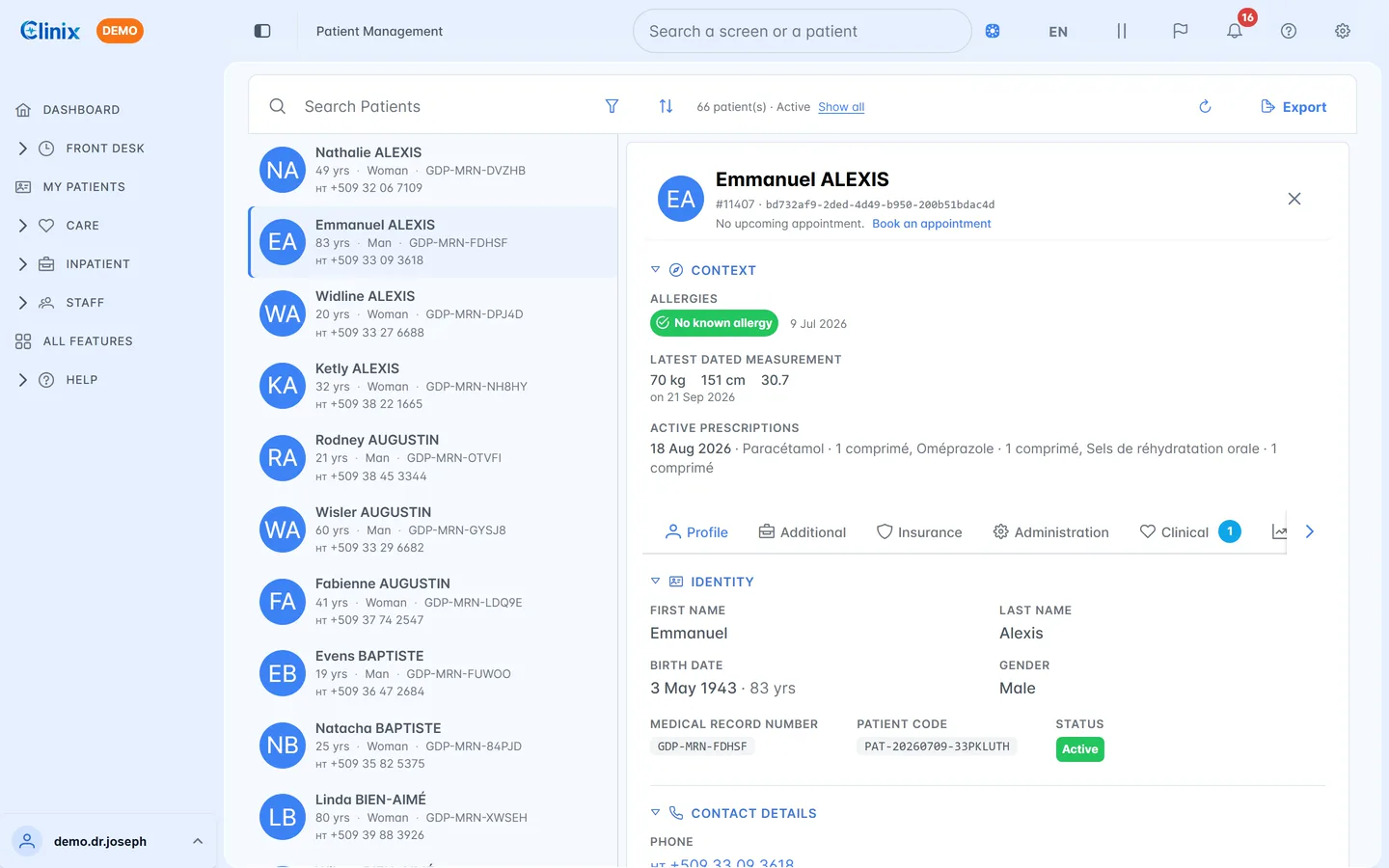
Task: Click the global search screen or patient box
Action: click(x=803, y=31)
